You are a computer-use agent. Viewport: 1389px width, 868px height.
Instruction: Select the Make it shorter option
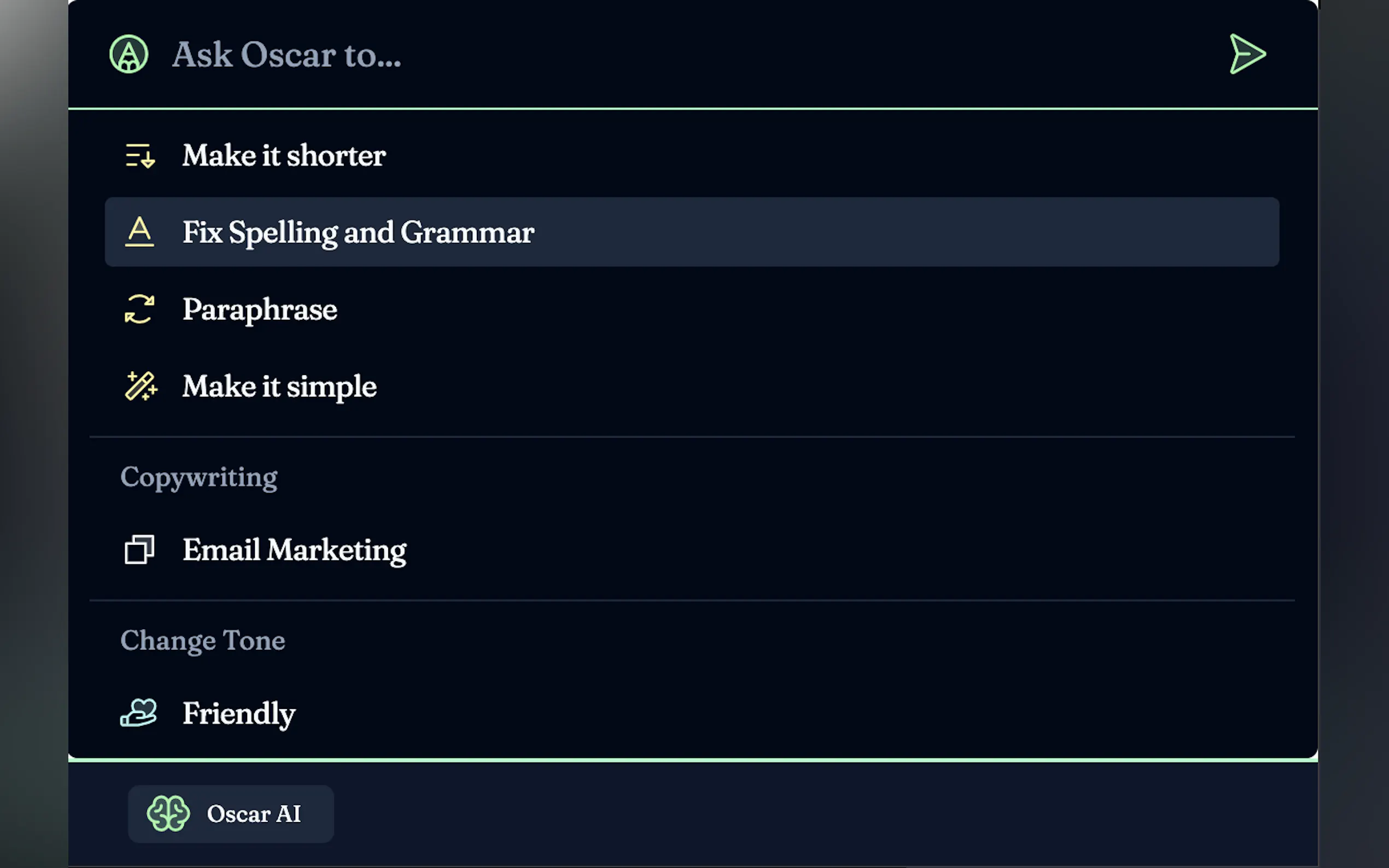(x=284, y=156)
